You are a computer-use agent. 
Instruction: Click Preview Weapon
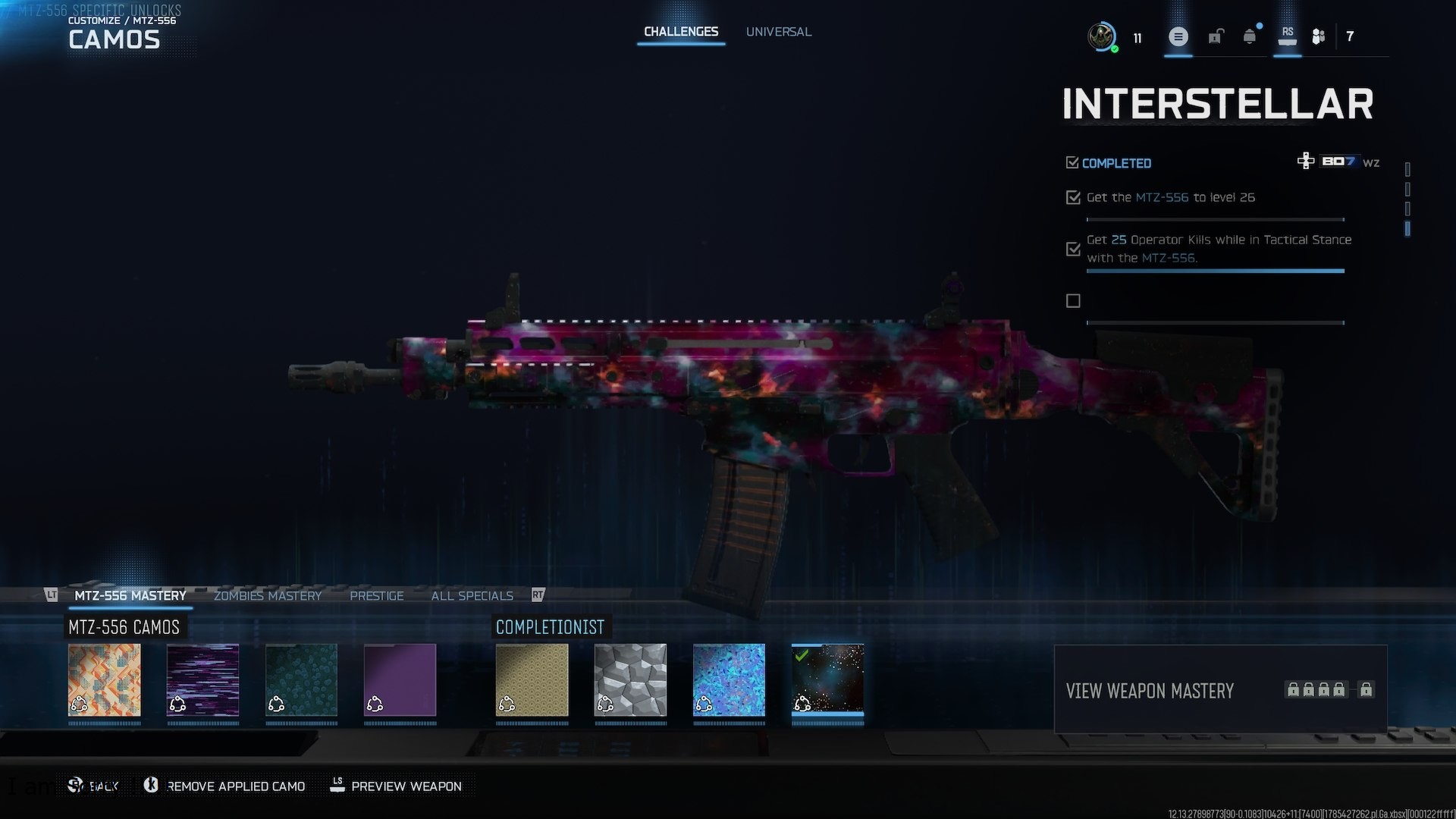[406, 786]
